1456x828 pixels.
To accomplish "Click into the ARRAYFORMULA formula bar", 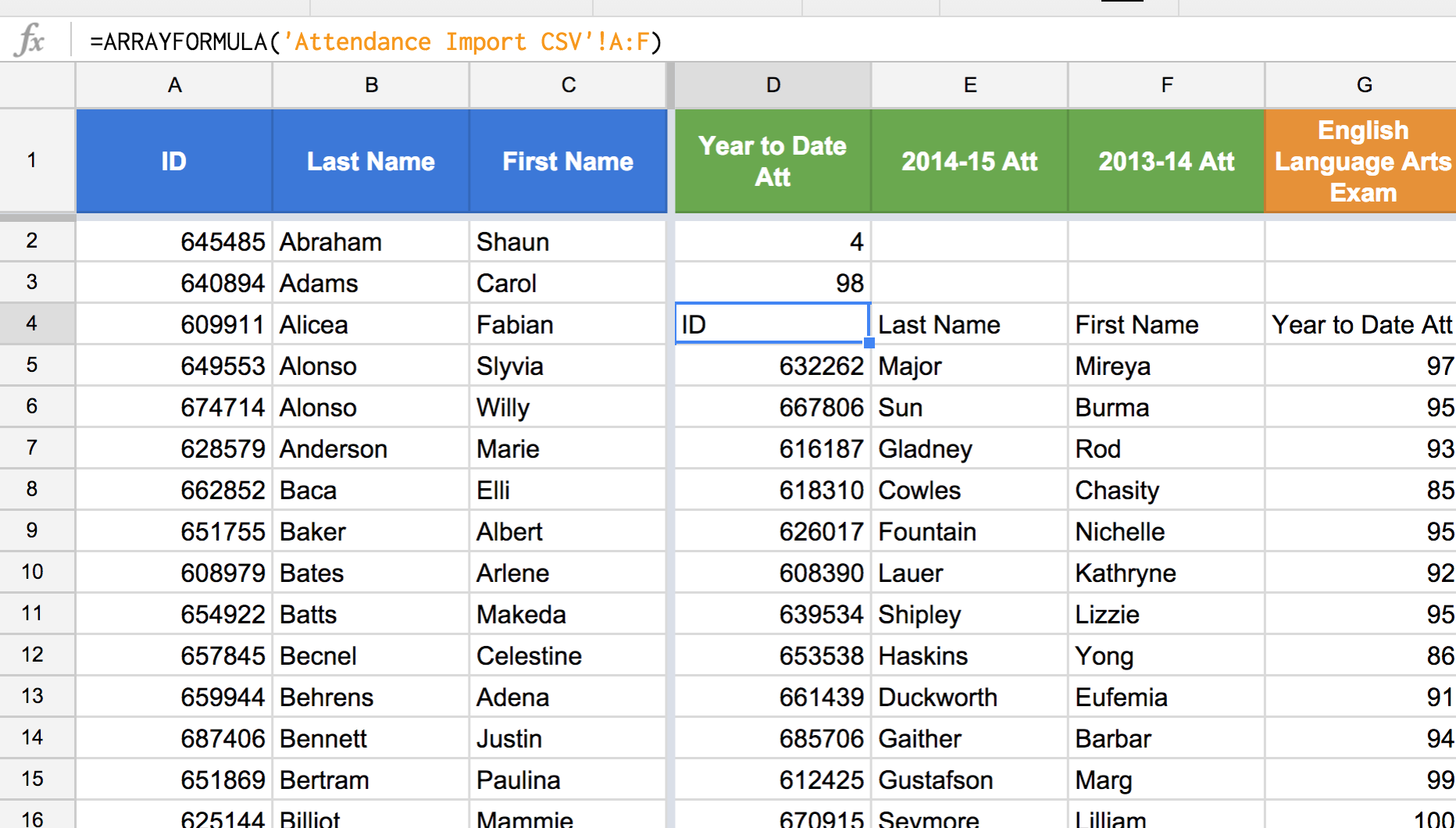I will tap(765, 41).
